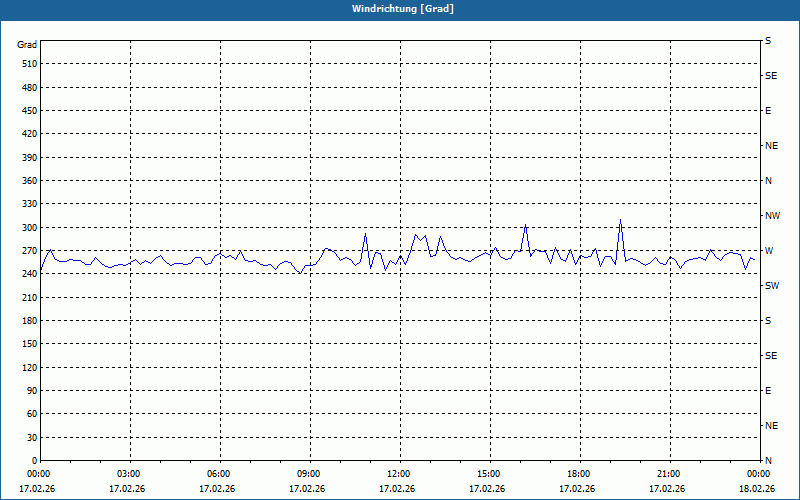
Task: Click the 03:00 time label on x-axis
Action: [x=129, y=474]
